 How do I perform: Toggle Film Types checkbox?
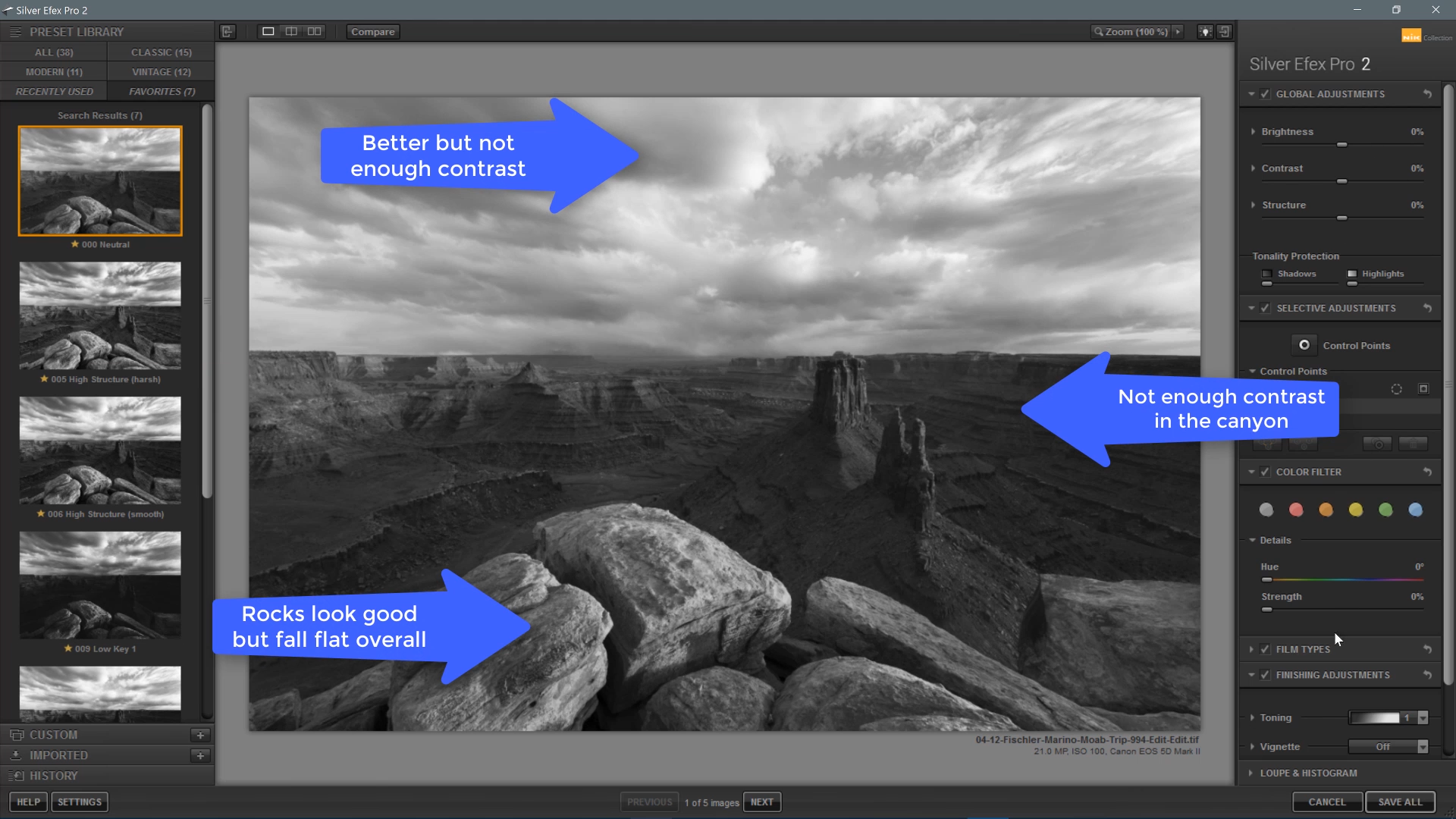1265,649
